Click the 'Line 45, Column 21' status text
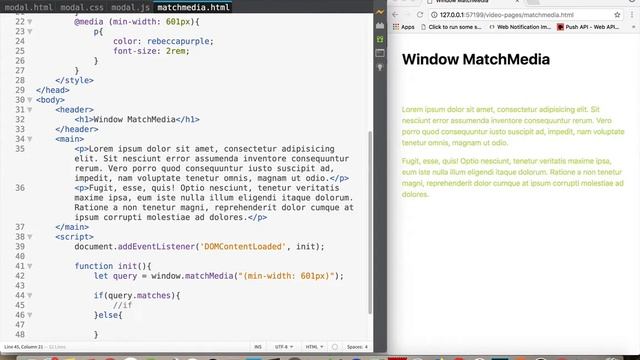Image resolution: width=640 pixels, height=360 pixels. [x=23, y=347]
